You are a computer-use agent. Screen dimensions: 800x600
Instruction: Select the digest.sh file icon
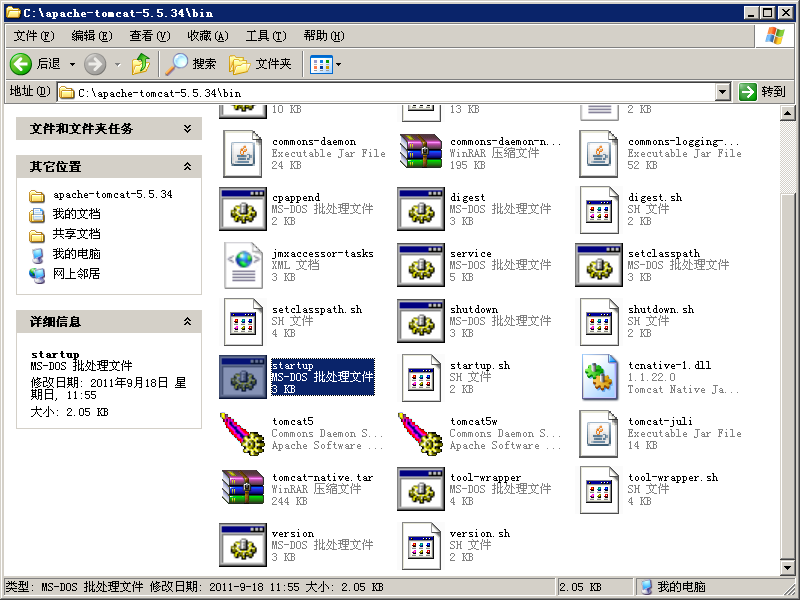(599, 210)
